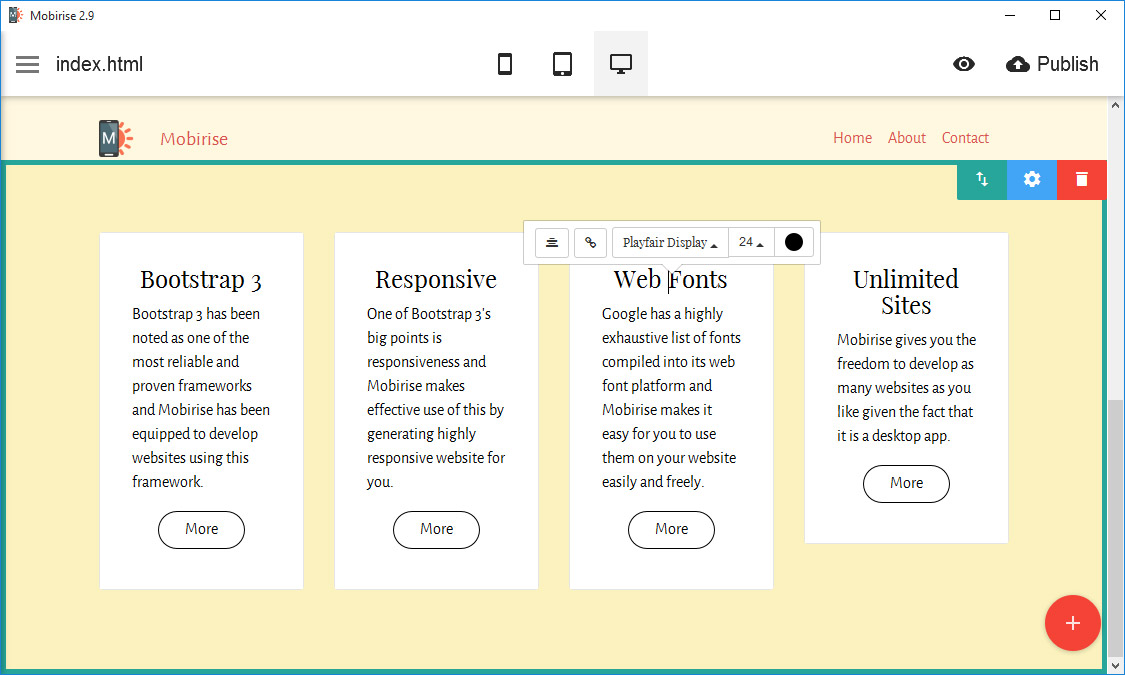Screen dimensions: 1125x675
Task: Click the Google fonts description paragraph
Action: click(672, 398)
